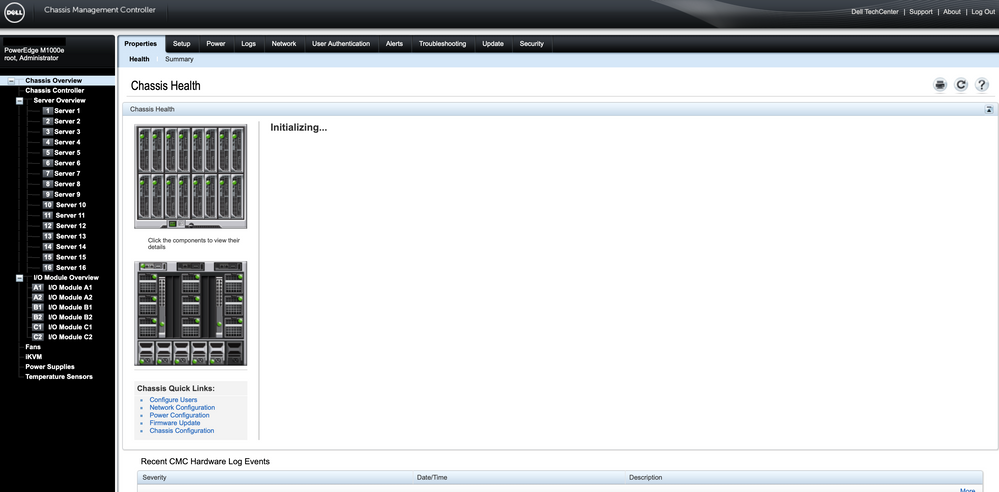The height and width of the screenshot is (492, 999).
Task: Open the Network Configuration quick link
Action: [x=182, y=408]
